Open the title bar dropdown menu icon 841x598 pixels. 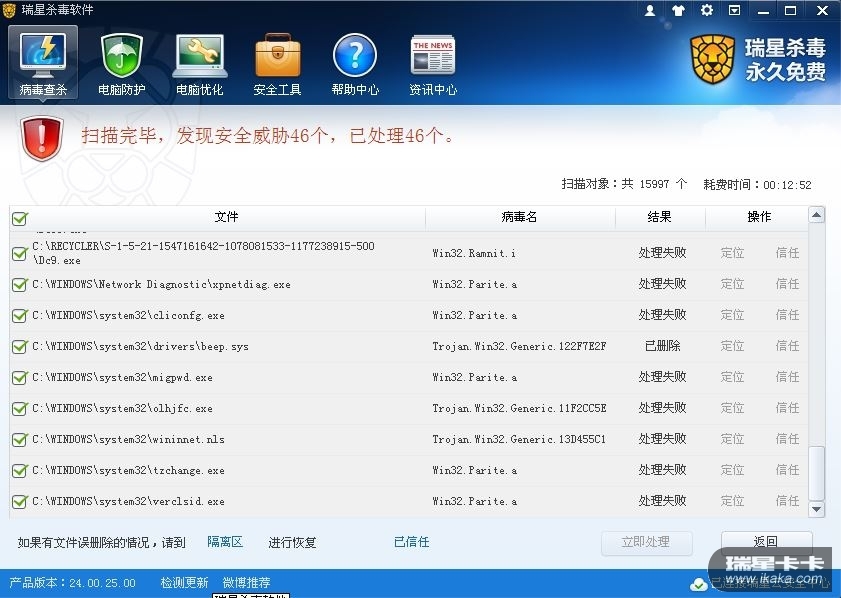735,10
